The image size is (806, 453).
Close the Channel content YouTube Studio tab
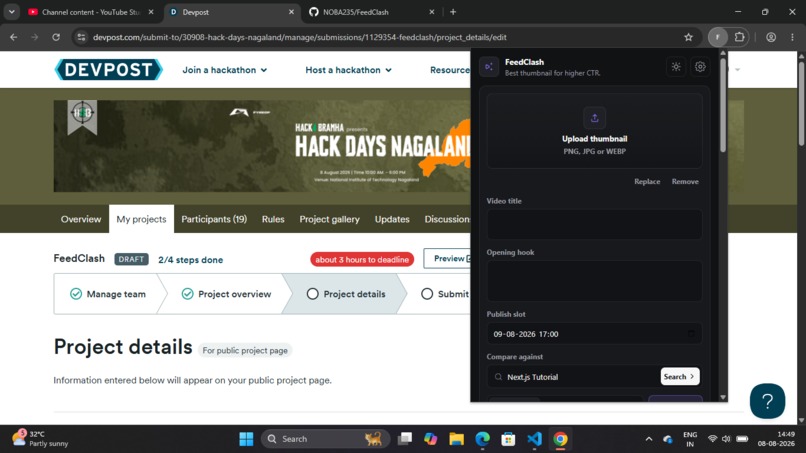tap(151, 12)
